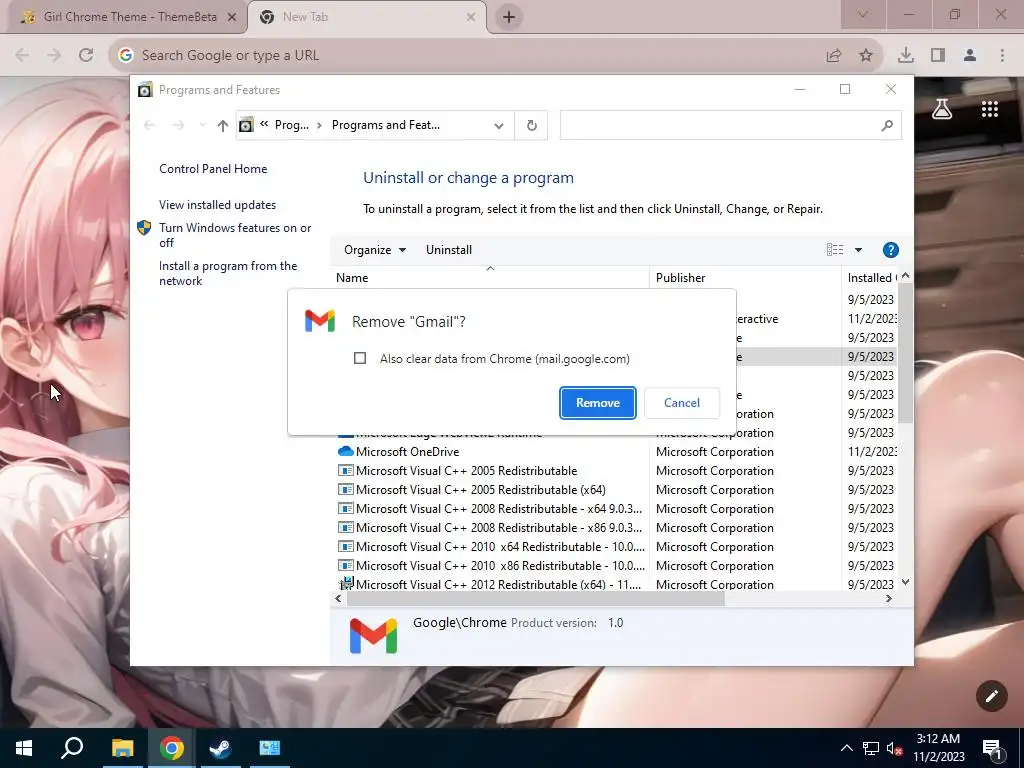Open the Organize dropdown menu
This screenshot has height=768, width=1024.
[375, 250]
